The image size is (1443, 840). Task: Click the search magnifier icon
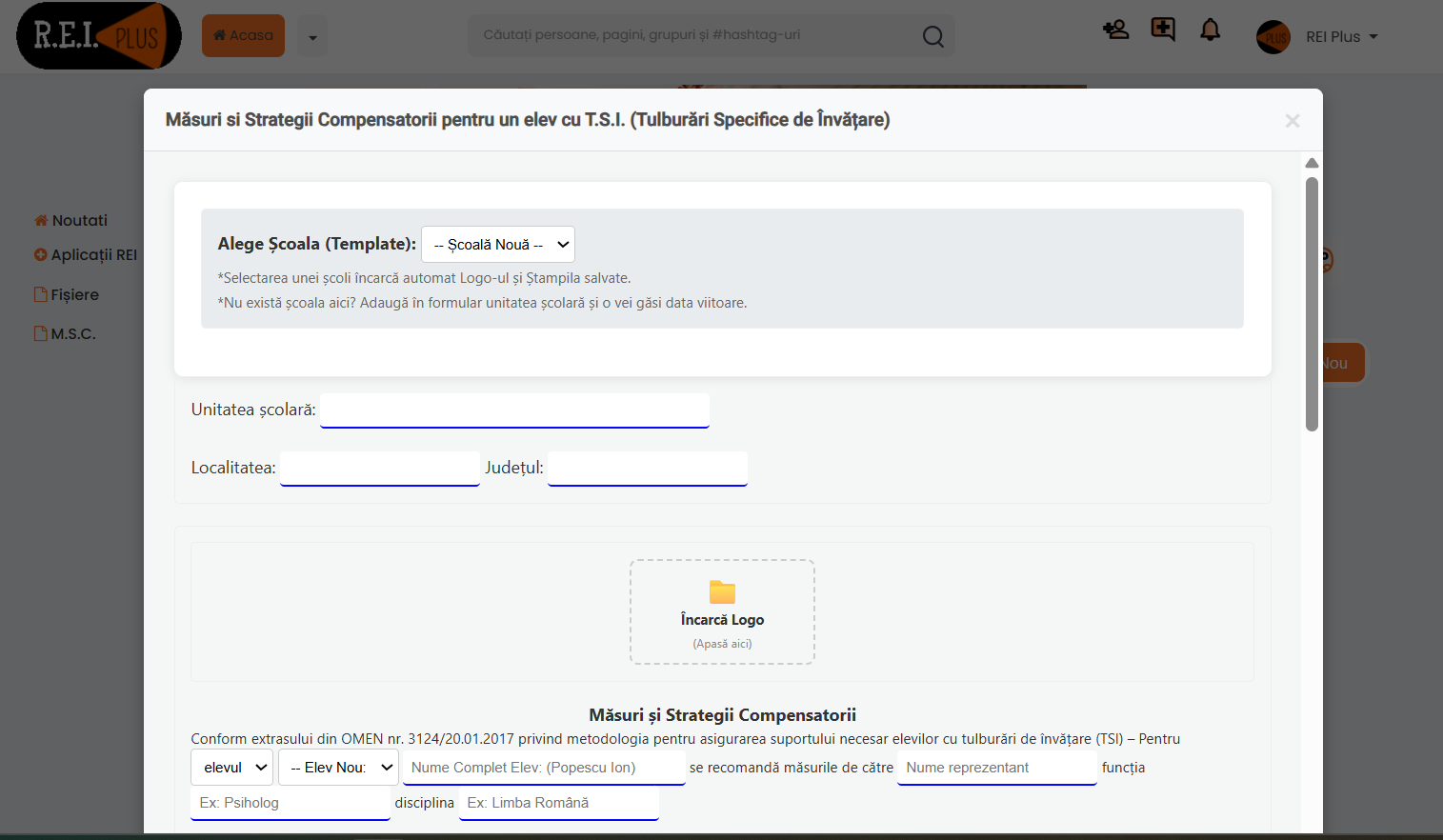932,35
